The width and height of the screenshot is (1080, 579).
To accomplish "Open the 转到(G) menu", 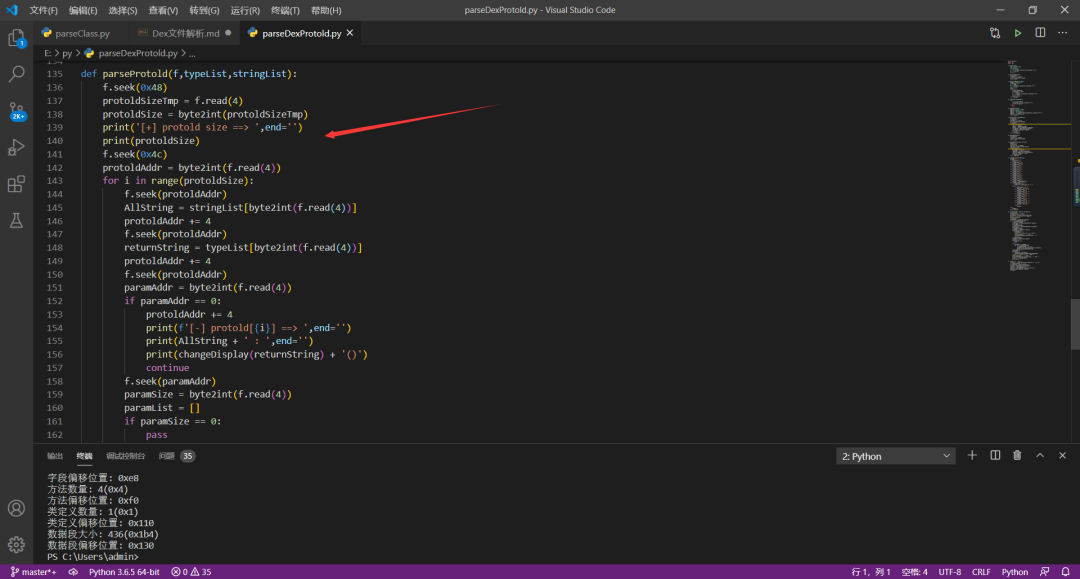I will 204,10.
